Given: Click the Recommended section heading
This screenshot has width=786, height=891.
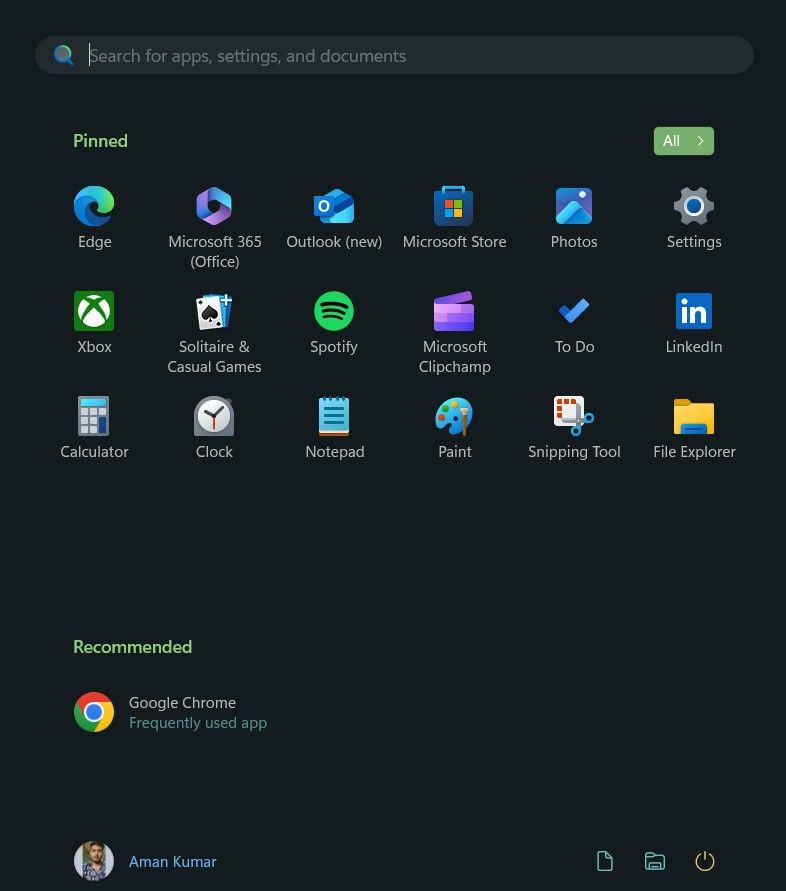Looking at the screenshot, I should click(x=132, y=647).
